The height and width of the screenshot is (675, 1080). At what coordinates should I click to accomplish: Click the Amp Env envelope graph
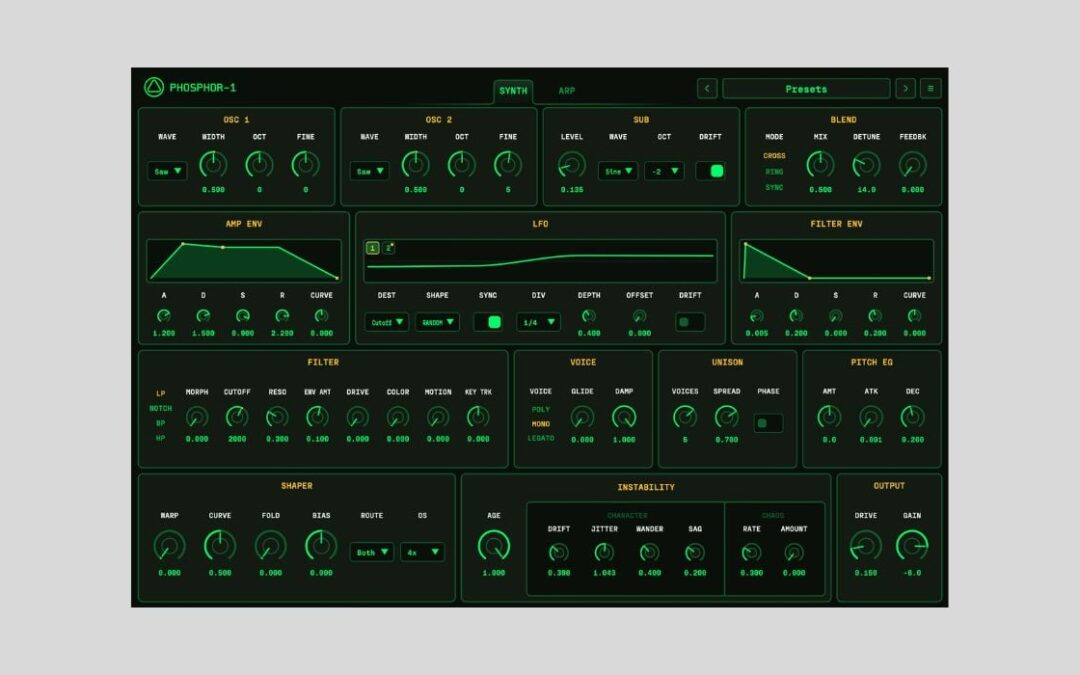244,260
